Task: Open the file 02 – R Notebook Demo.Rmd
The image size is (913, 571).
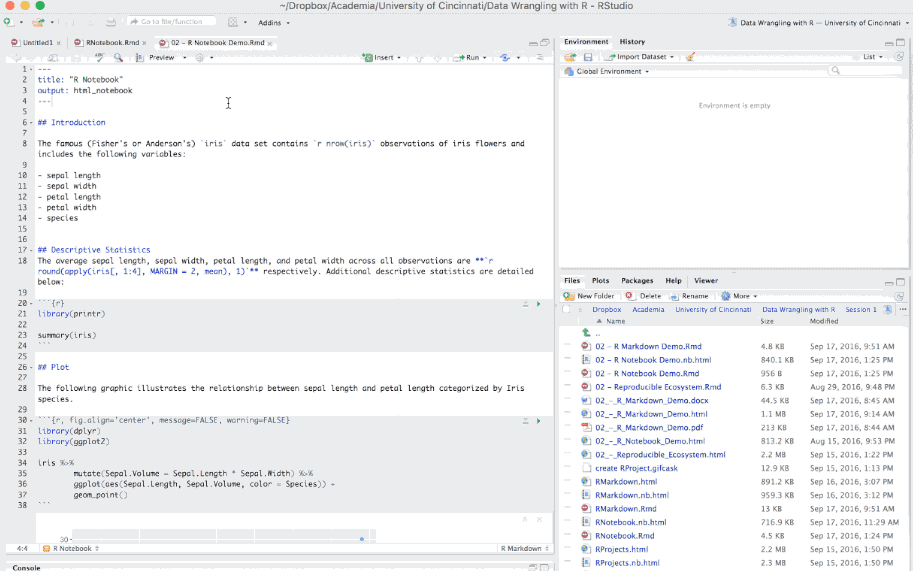Action: [x=647, y=373]
